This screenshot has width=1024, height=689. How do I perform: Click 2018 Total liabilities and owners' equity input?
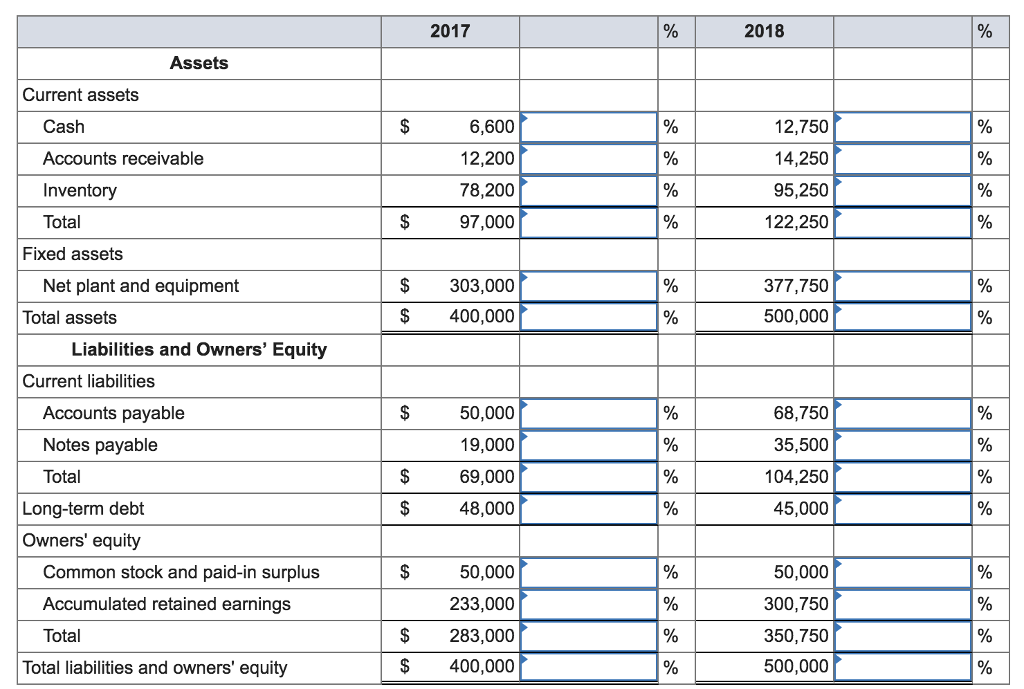903,667
